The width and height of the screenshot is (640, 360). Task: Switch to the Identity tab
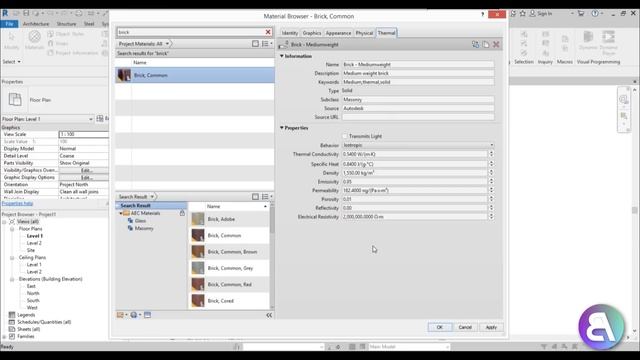tap(290, 33)
